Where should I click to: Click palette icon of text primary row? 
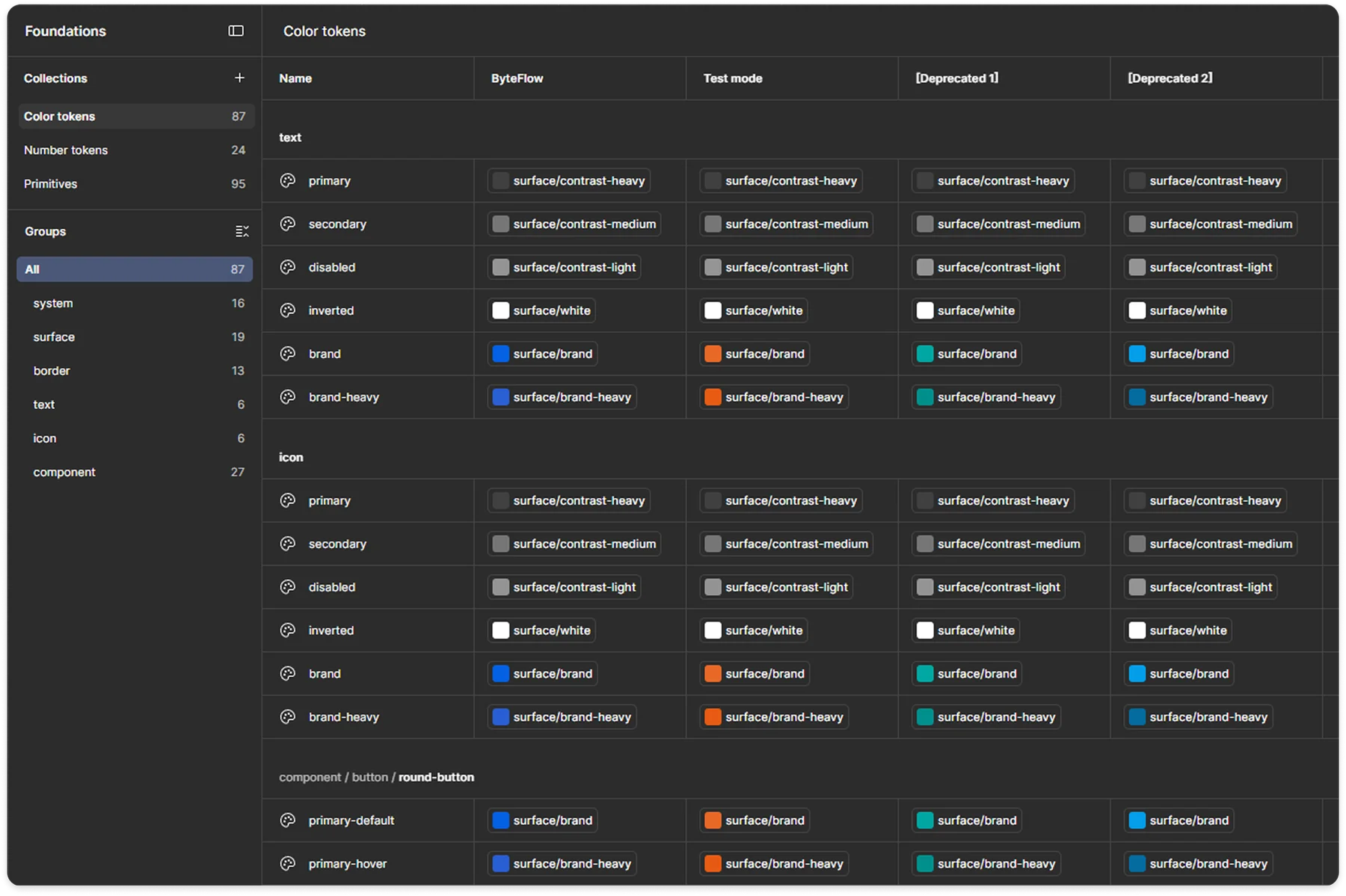[x=288, y=180]
